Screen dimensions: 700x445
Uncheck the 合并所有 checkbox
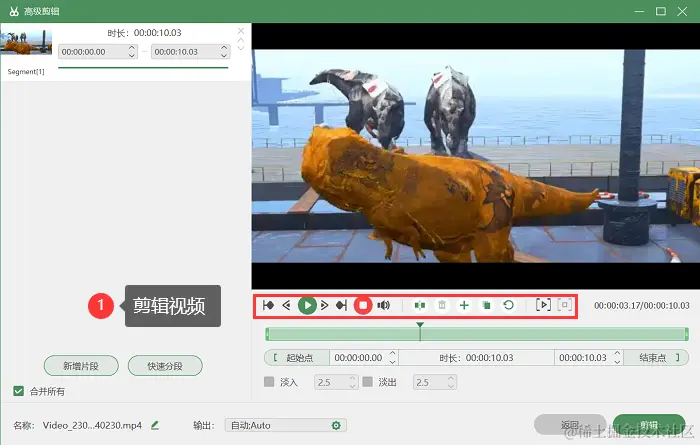click(x=18, y=391)
